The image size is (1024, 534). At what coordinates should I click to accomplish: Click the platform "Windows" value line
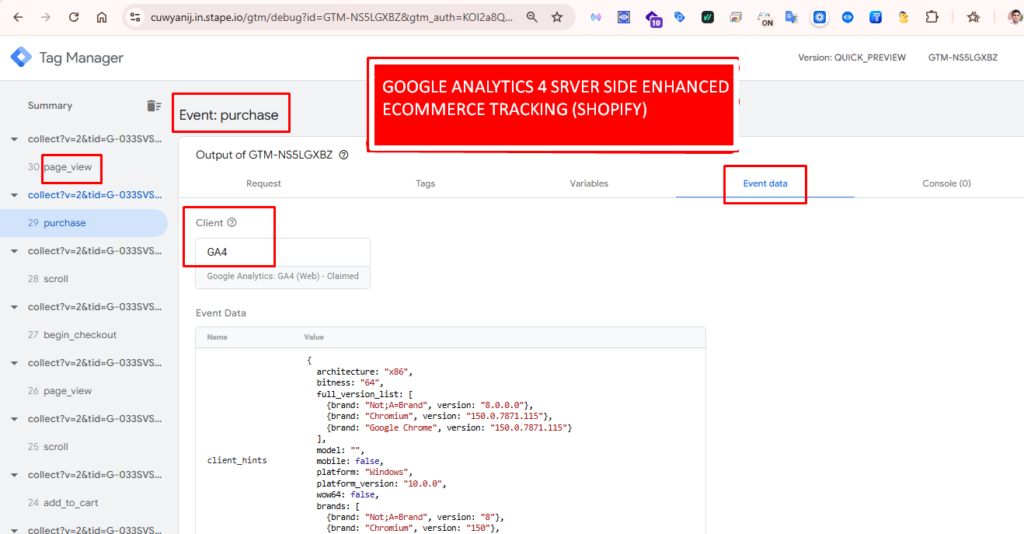364,472
